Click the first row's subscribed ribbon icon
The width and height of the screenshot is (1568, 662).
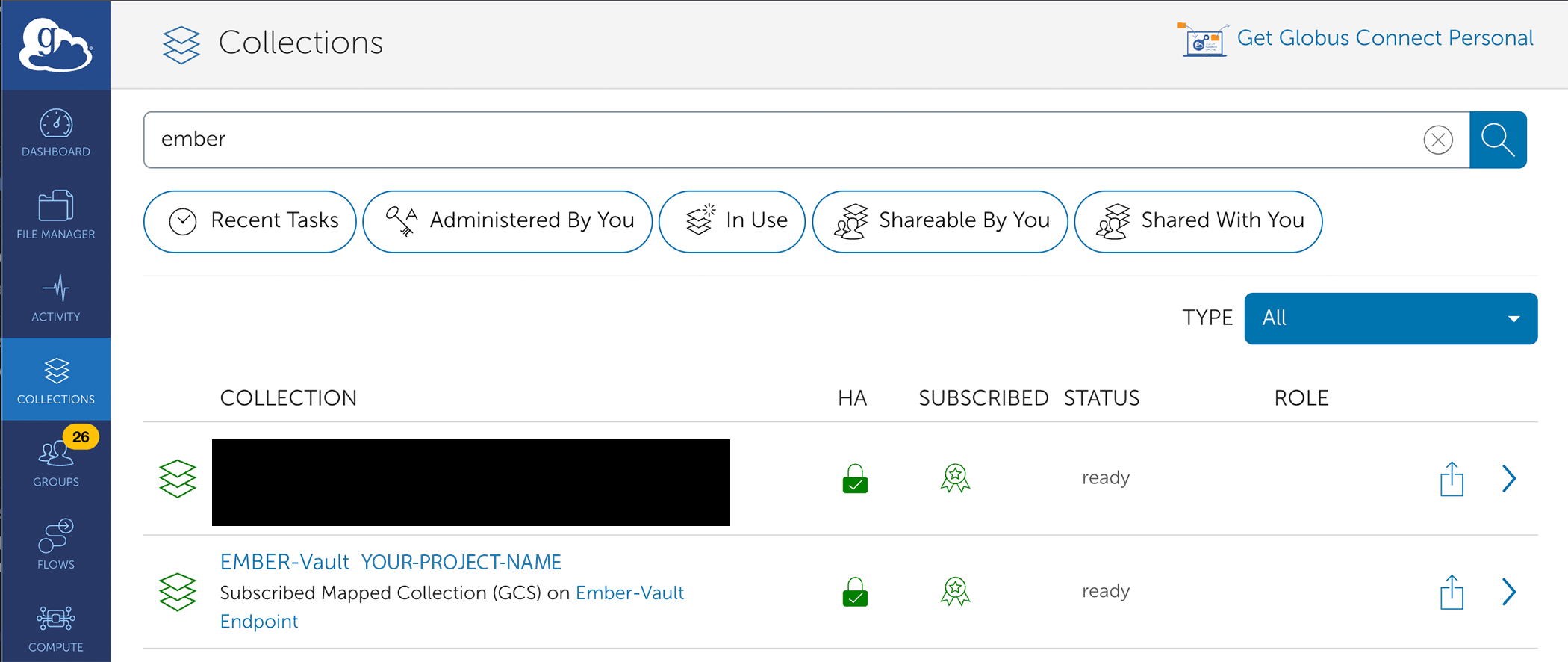(955, 479)
